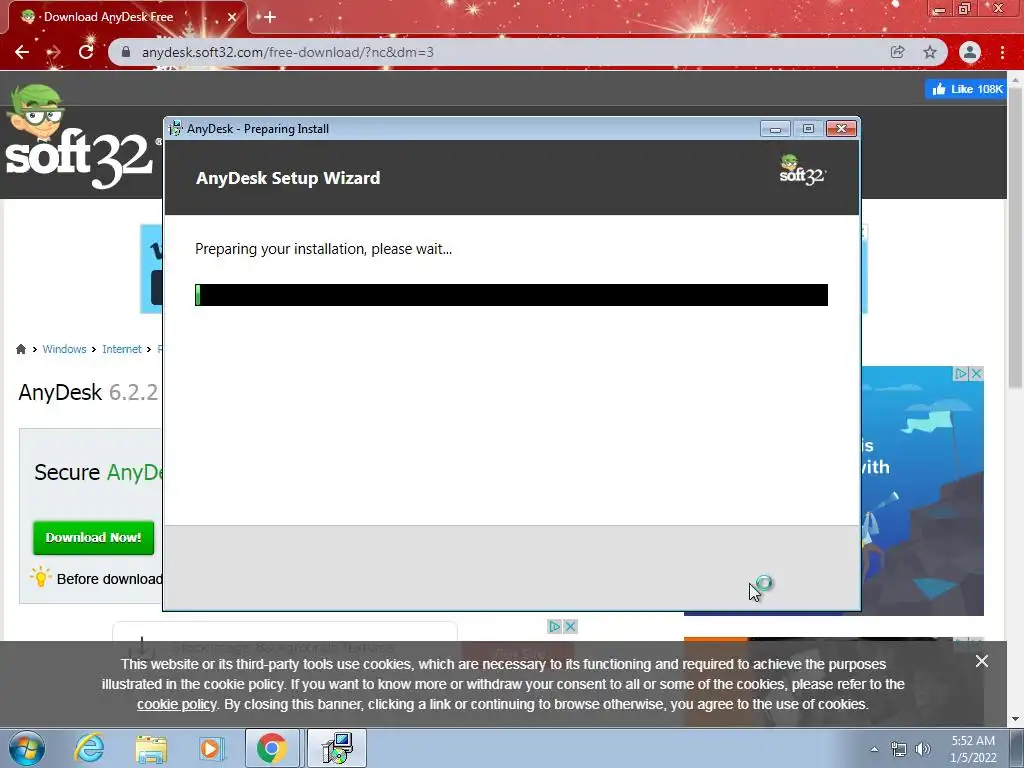Open the Windows breadcrumb link
The image size is (1024, 768).
[x=64, y=349]
